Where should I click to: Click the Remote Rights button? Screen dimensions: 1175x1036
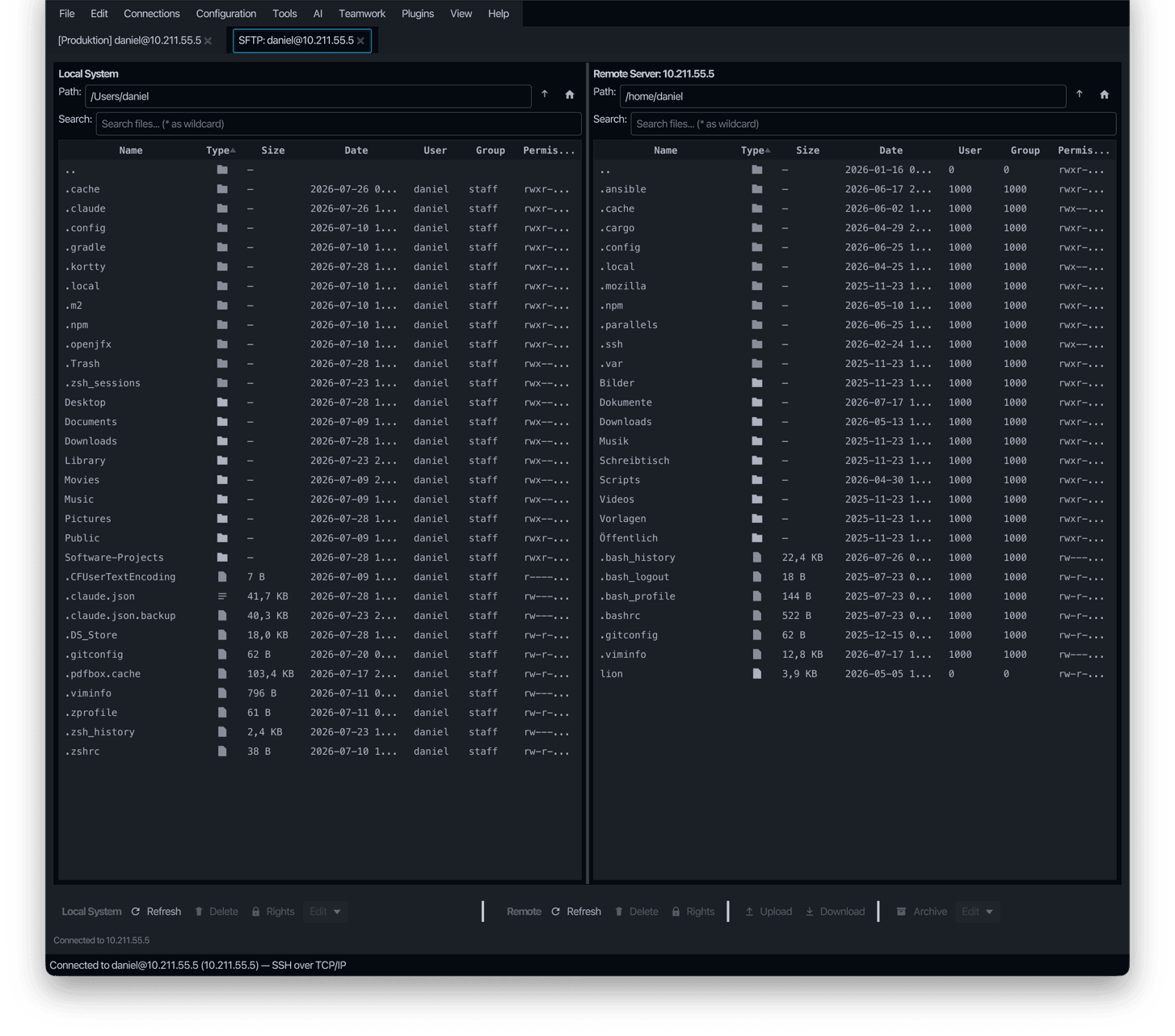pos(693,912)
